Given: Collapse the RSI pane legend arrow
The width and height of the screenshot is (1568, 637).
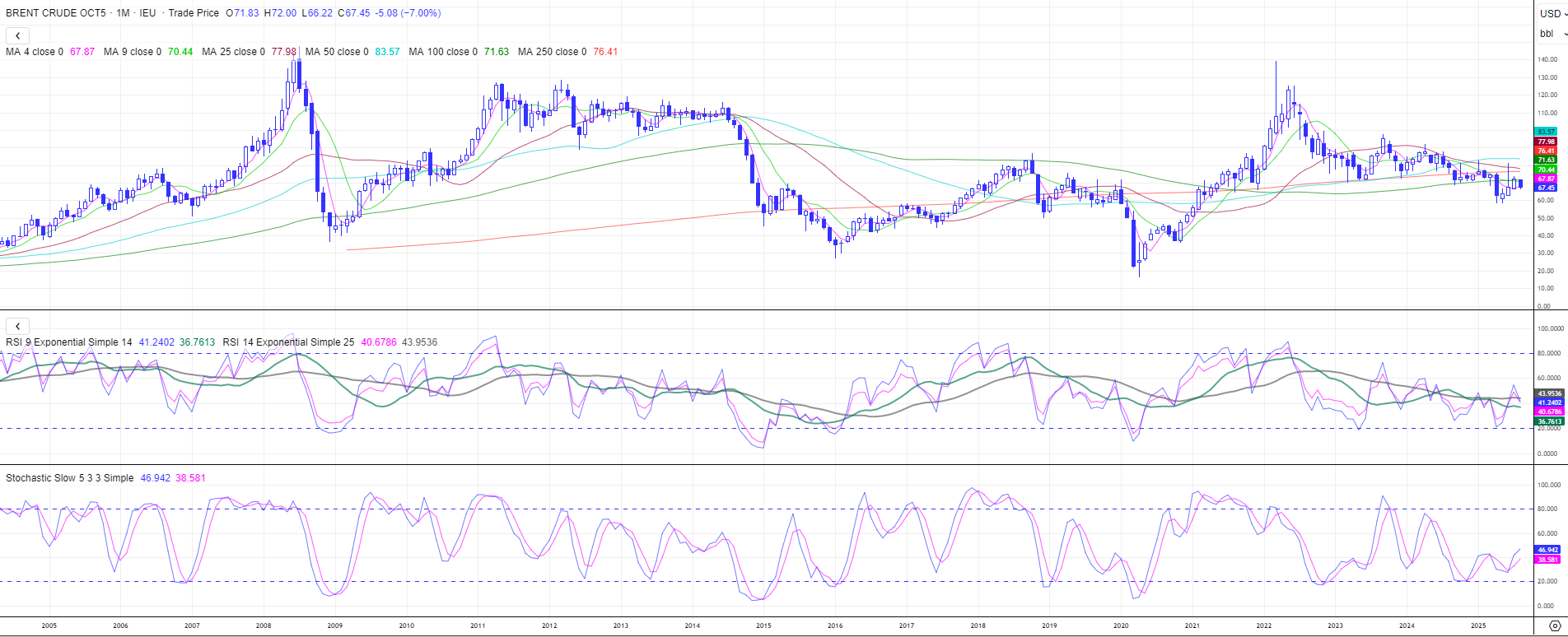Looking at the screenshot, I should pyautogui.click(x=18, y=326).
